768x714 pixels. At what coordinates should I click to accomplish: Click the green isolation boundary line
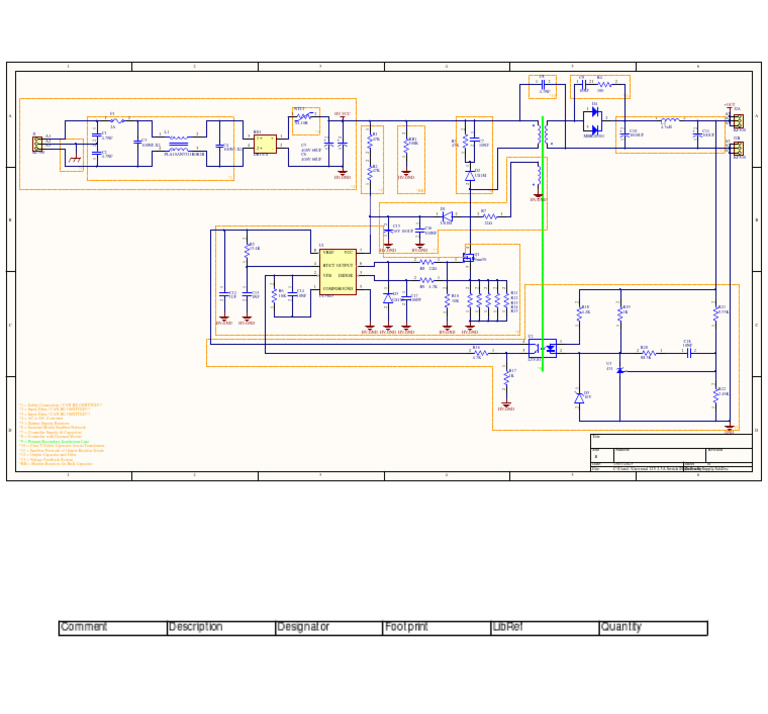543,243
